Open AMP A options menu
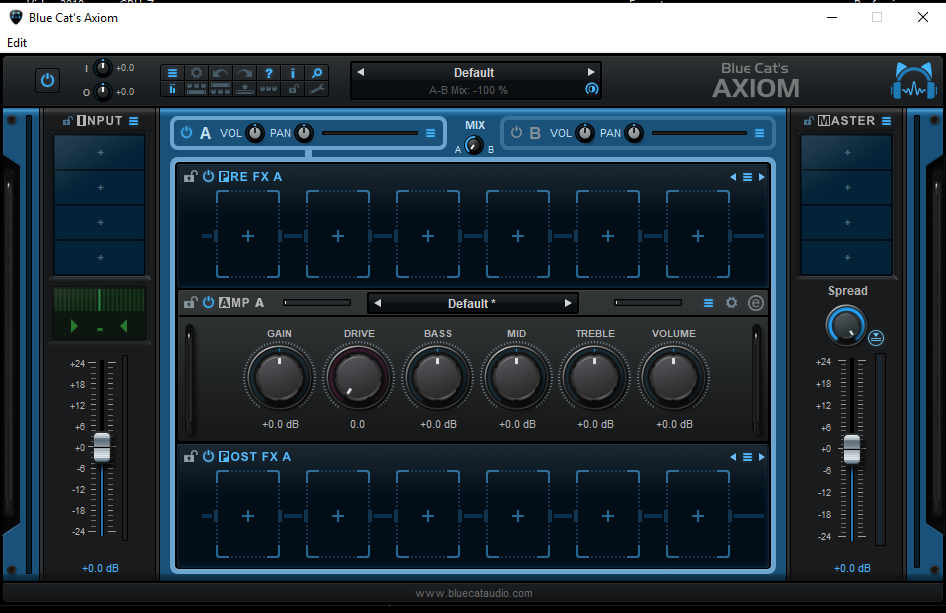946x613 pixels. [708, 303]
